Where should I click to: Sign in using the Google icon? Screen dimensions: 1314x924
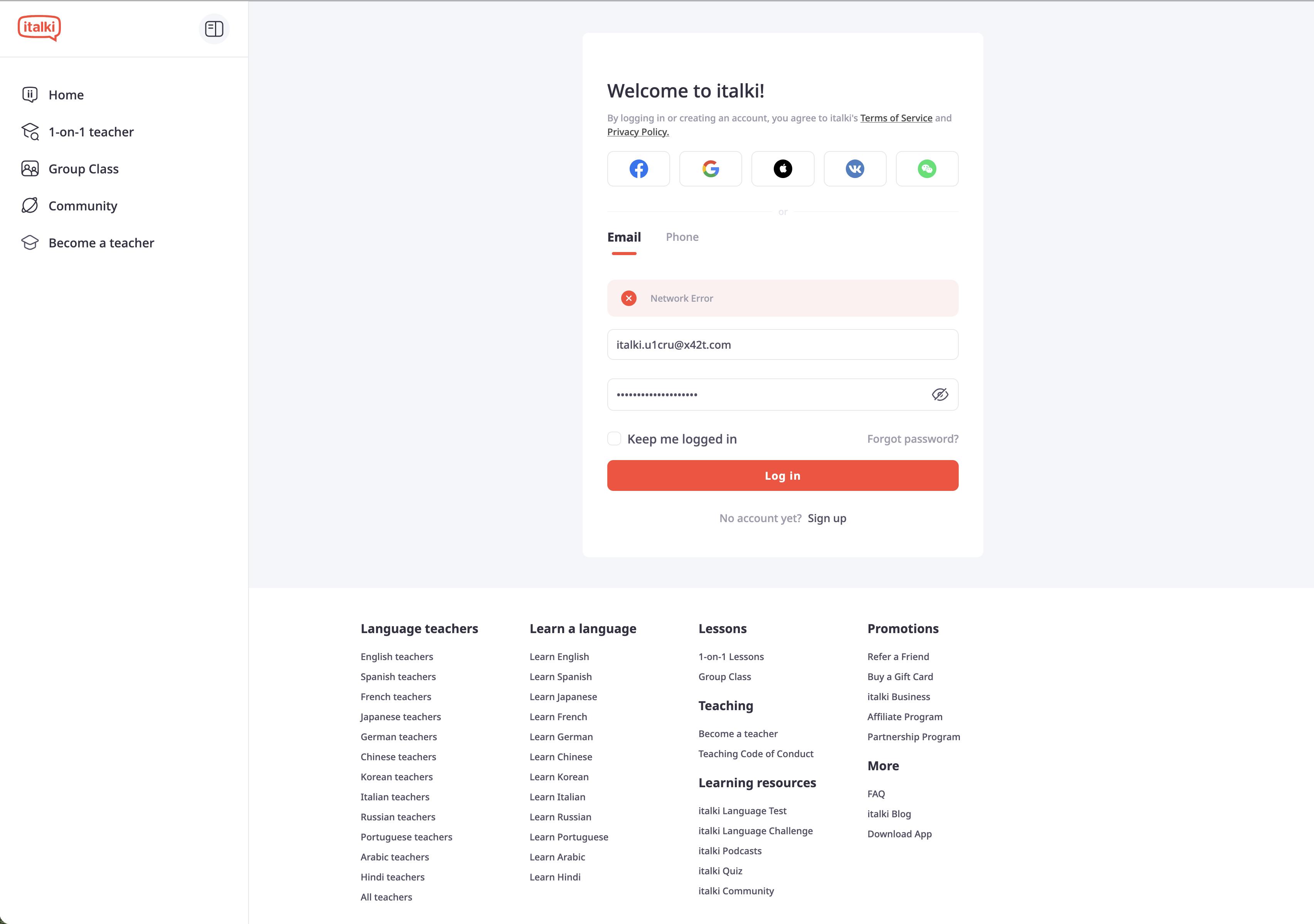coord(710,169)
